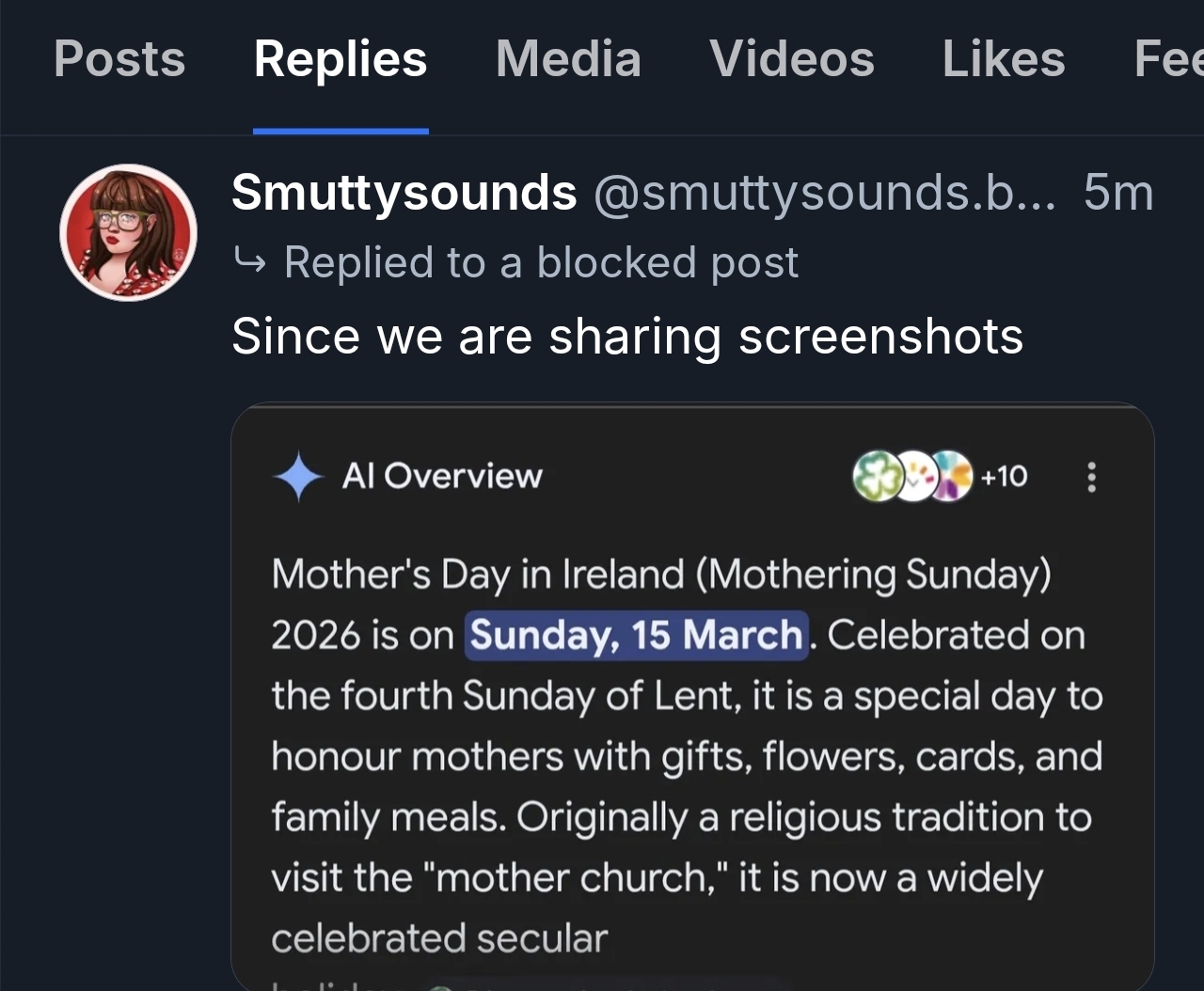This screenshot has height=991, width=1204.
Task: Open the post via the 5m timestamp
Action: click(x=1117, y=193)
